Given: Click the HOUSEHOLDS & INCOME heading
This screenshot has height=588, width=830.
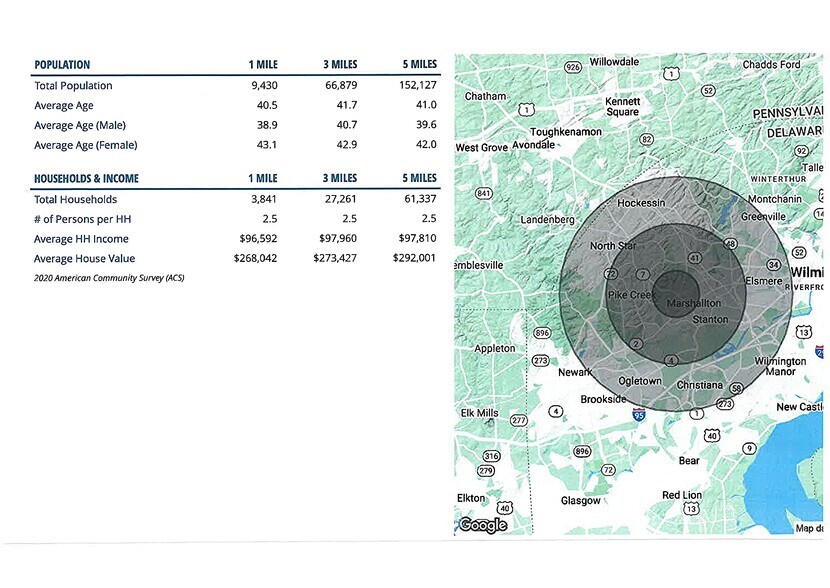Looking at the screenshot, I should pyautogui.click(x=86, y=179).
